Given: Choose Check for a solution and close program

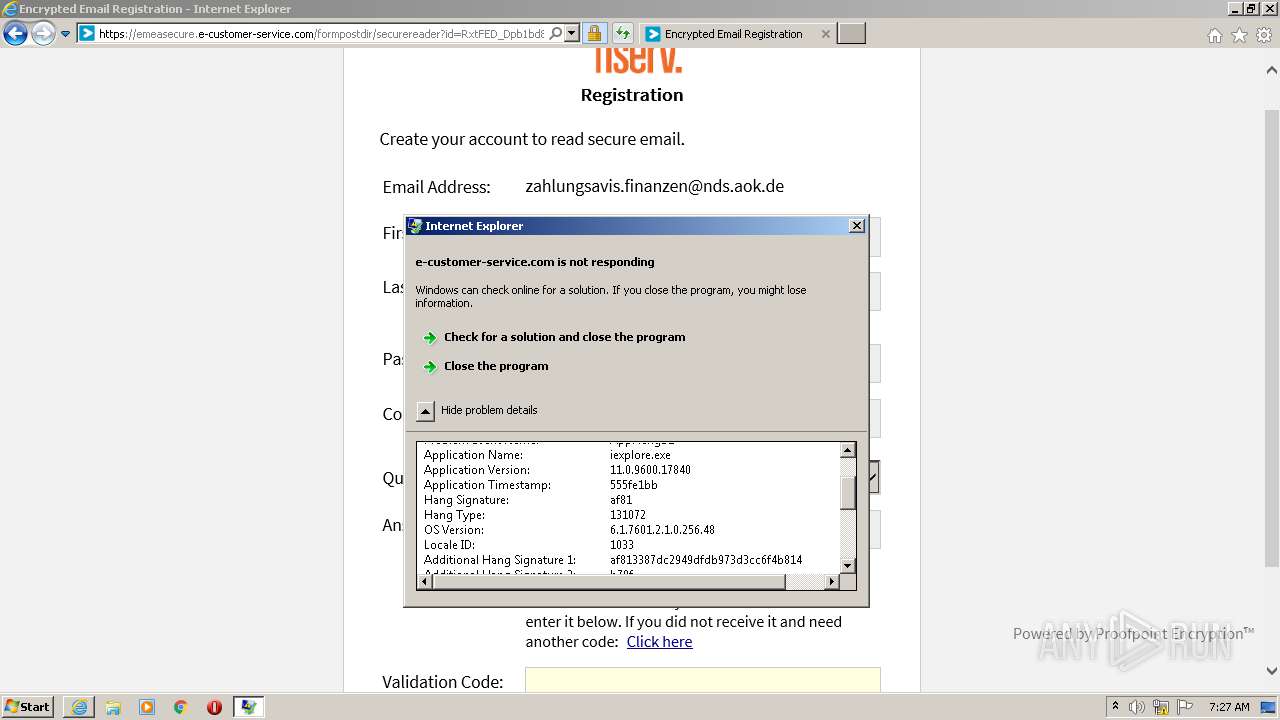Looking at the screenshot, I should coord(564,337).
